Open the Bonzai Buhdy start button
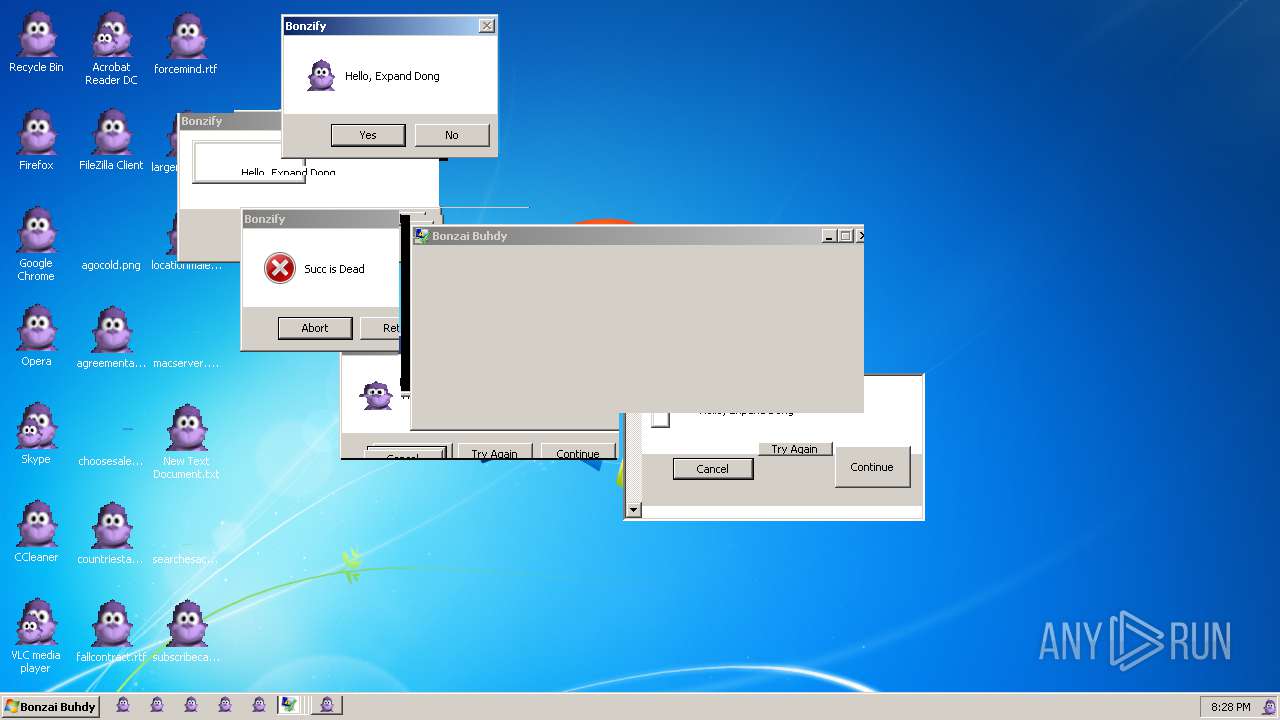This screenshot has width=1280, height=720. click(50, 706)
